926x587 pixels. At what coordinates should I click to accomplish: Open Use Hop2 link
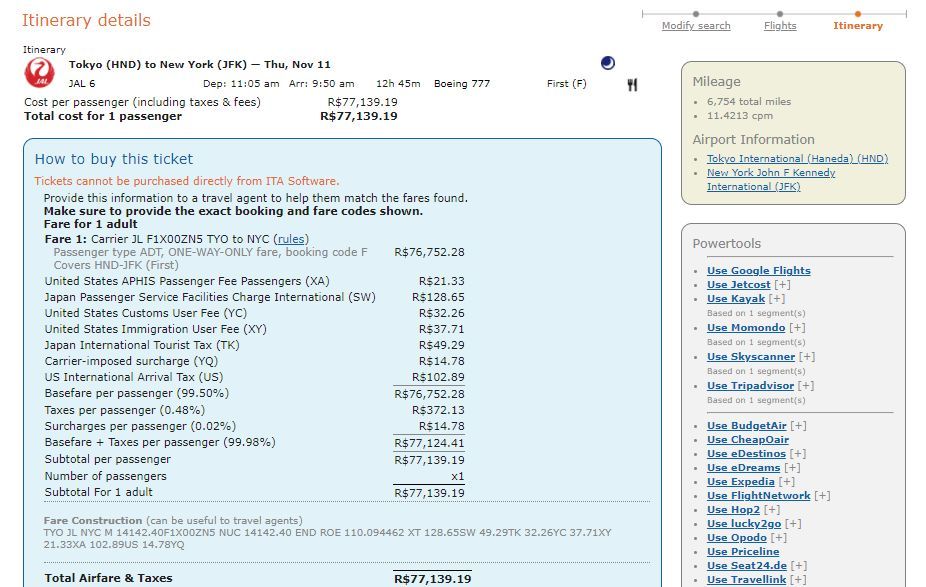(x=733, y=510)
